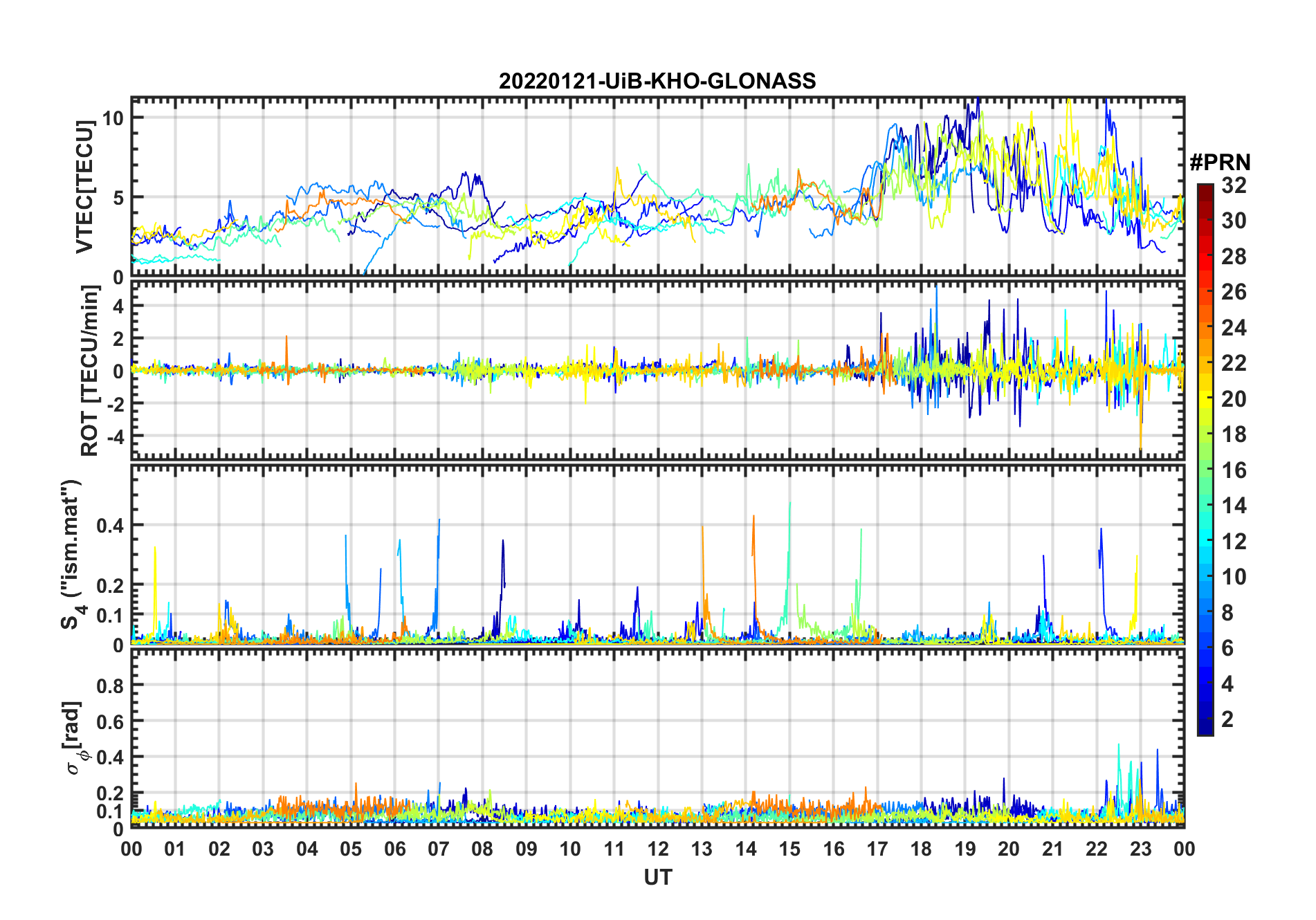Click the S4 ("ism.mat") y-axis label
Screen dimensions: 1316x920
[x=73, y=554]
